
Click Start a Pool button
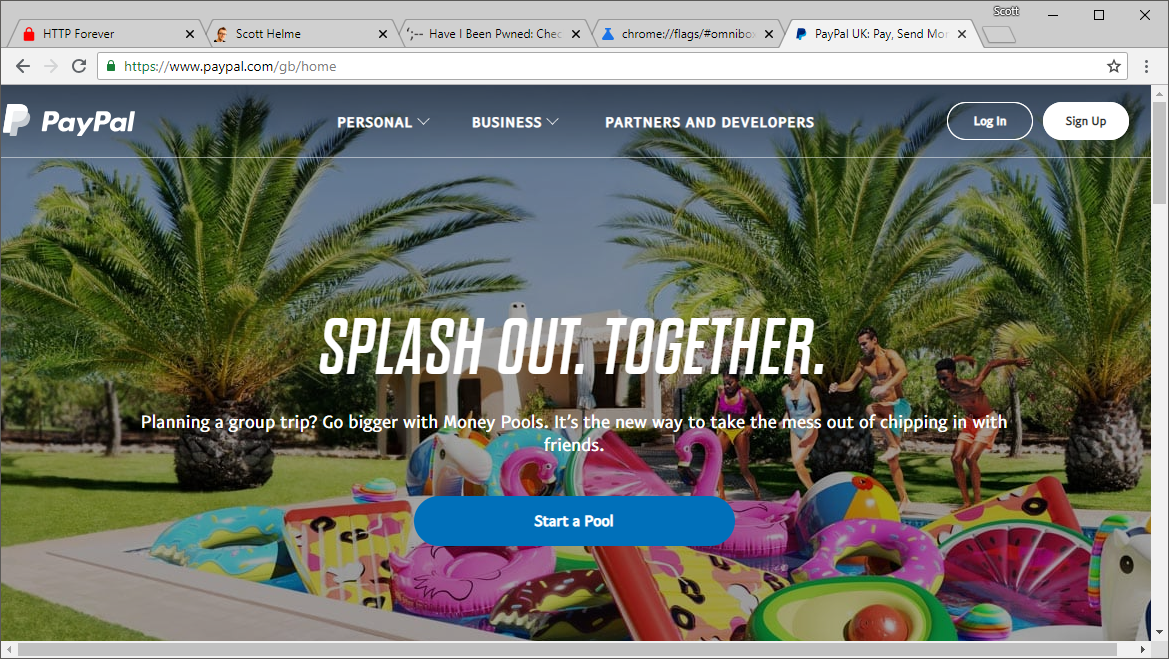pyautogui.click(x=574, y=521)
